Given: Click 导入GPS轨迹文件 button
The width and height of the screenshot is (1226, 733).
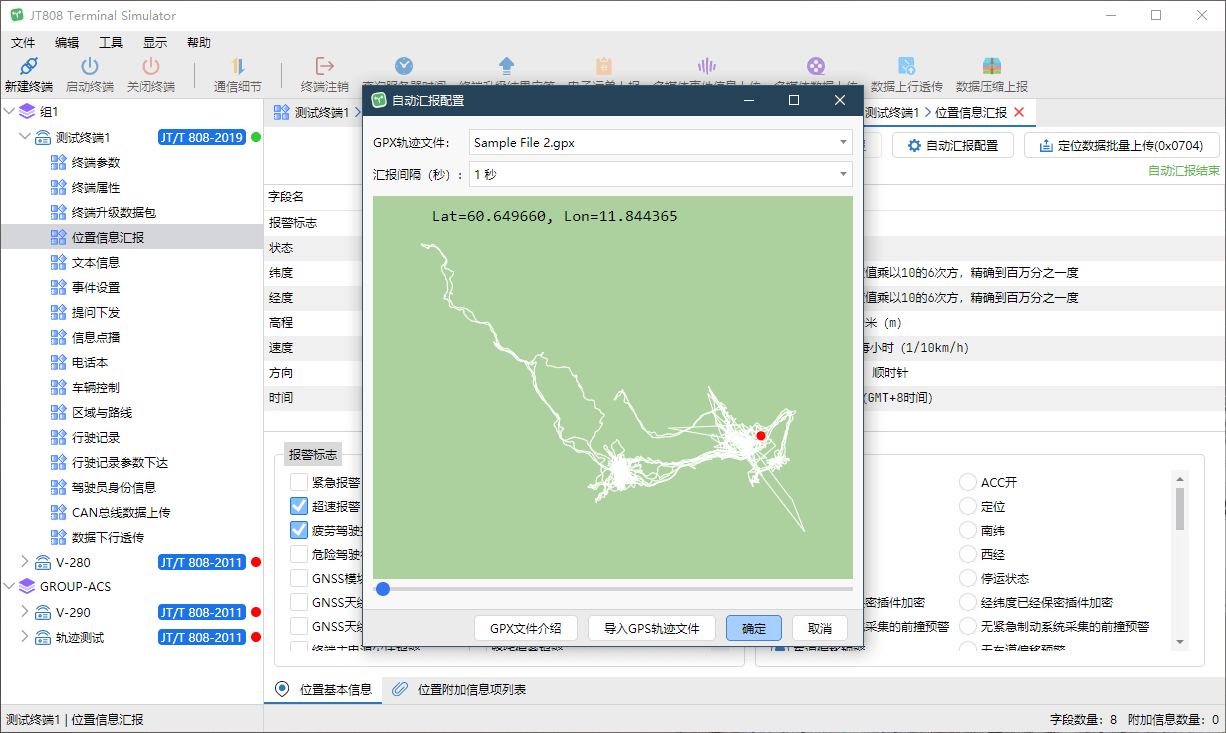Looking at the screenshot, I should tap(651, 628).
